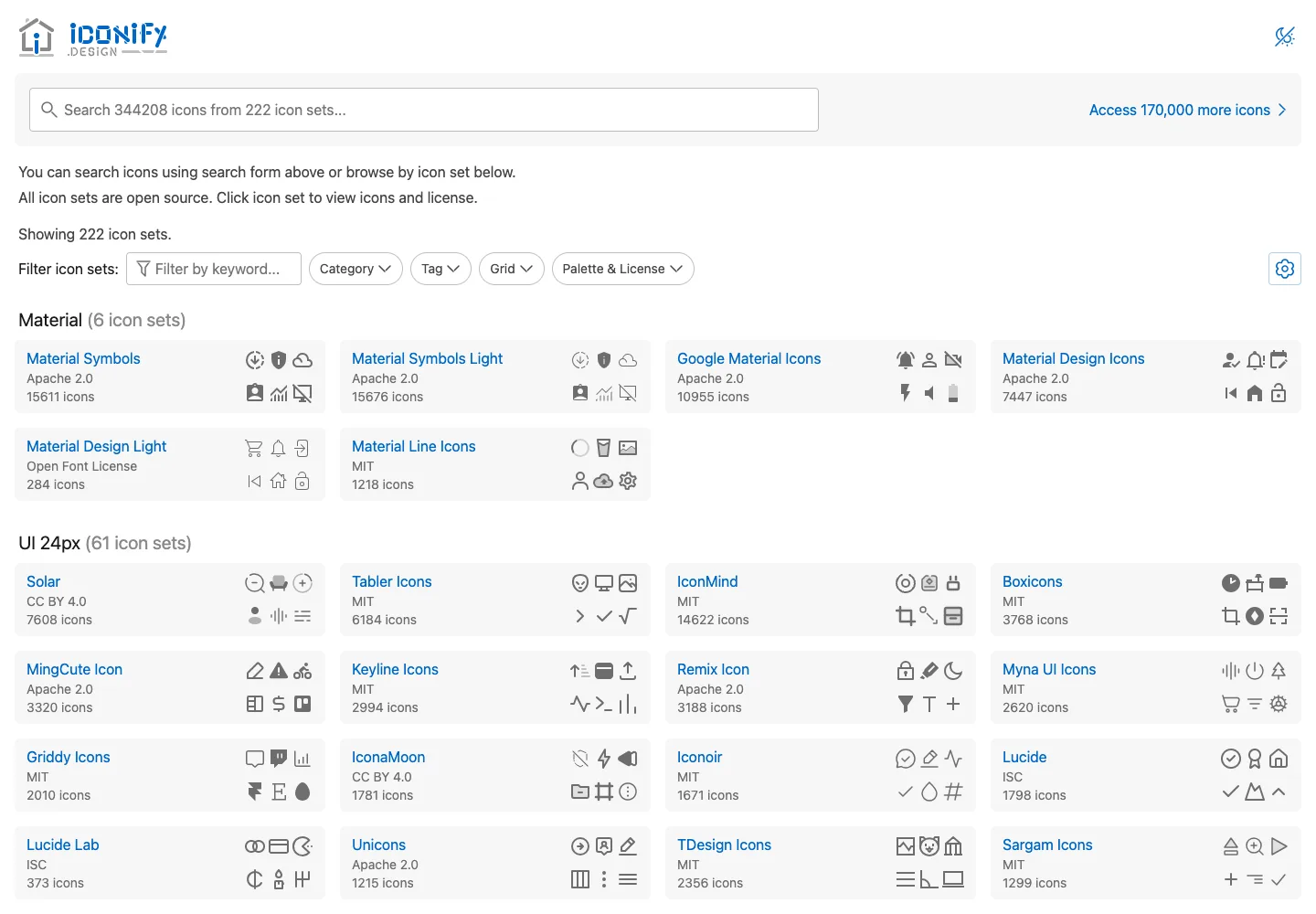Click the checkmark icon in Tabler Icons card
The height and width of the screenshot is (914, 1316).
(x=604, y=616)
